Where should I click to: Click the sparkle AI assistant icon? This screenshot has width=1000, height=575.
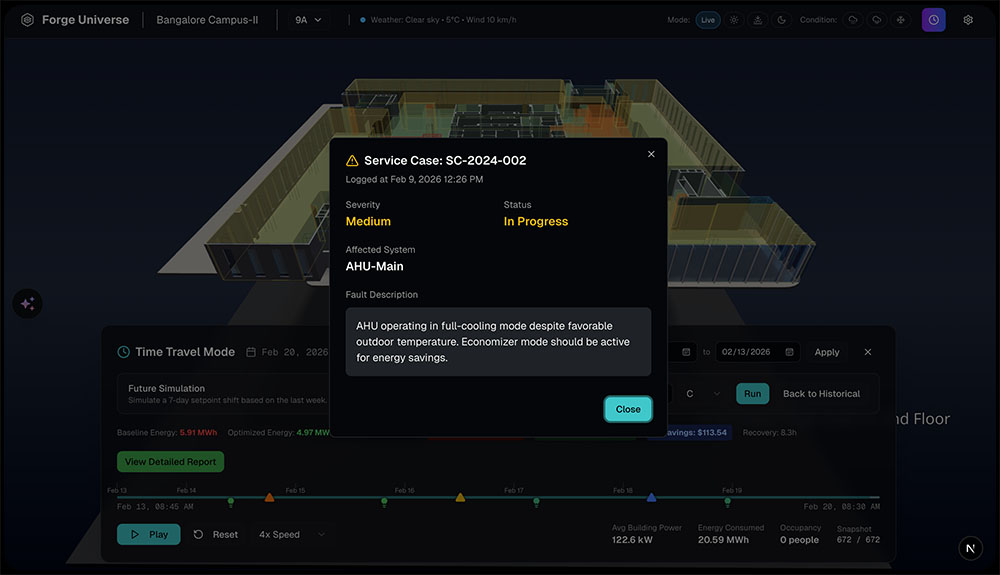point(28,305)
